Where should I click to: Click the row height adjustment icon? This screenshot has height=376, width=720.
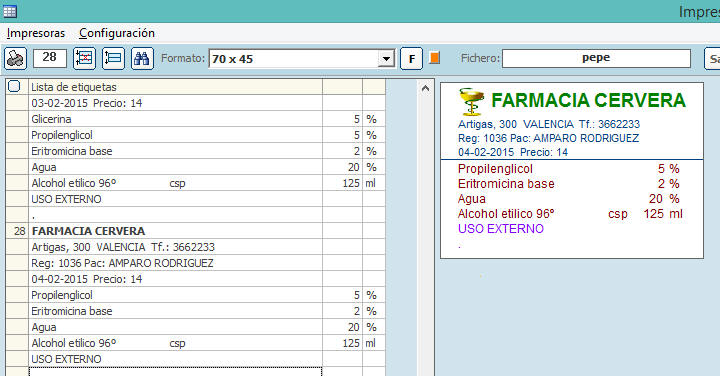[x=113, y=59]
